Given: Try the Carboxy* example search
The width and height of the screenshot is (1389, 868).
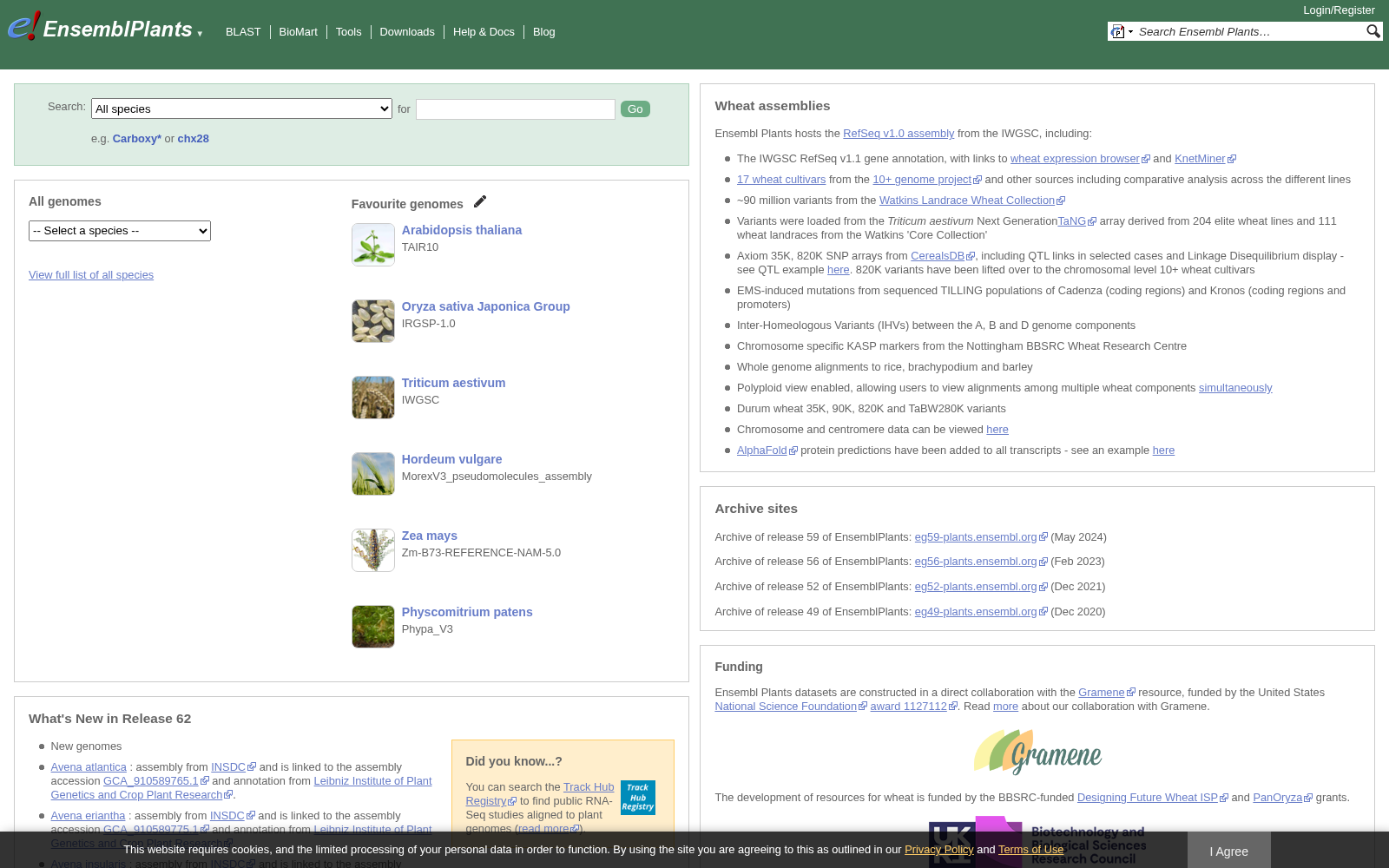Looking at the screenshot, I should (x=137, y=139).
